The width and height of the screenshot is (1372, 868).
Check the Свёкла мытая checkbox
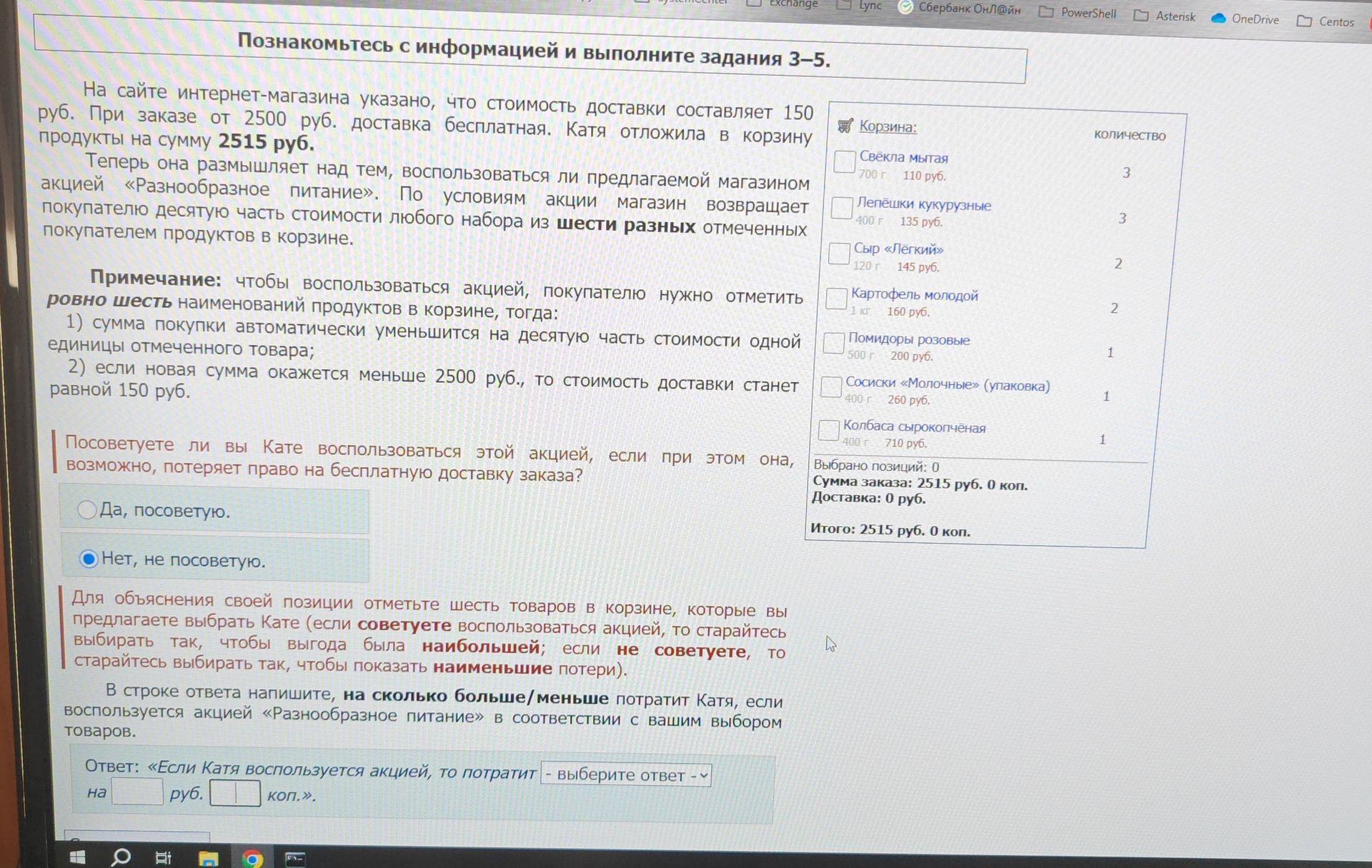pos(845,161)
